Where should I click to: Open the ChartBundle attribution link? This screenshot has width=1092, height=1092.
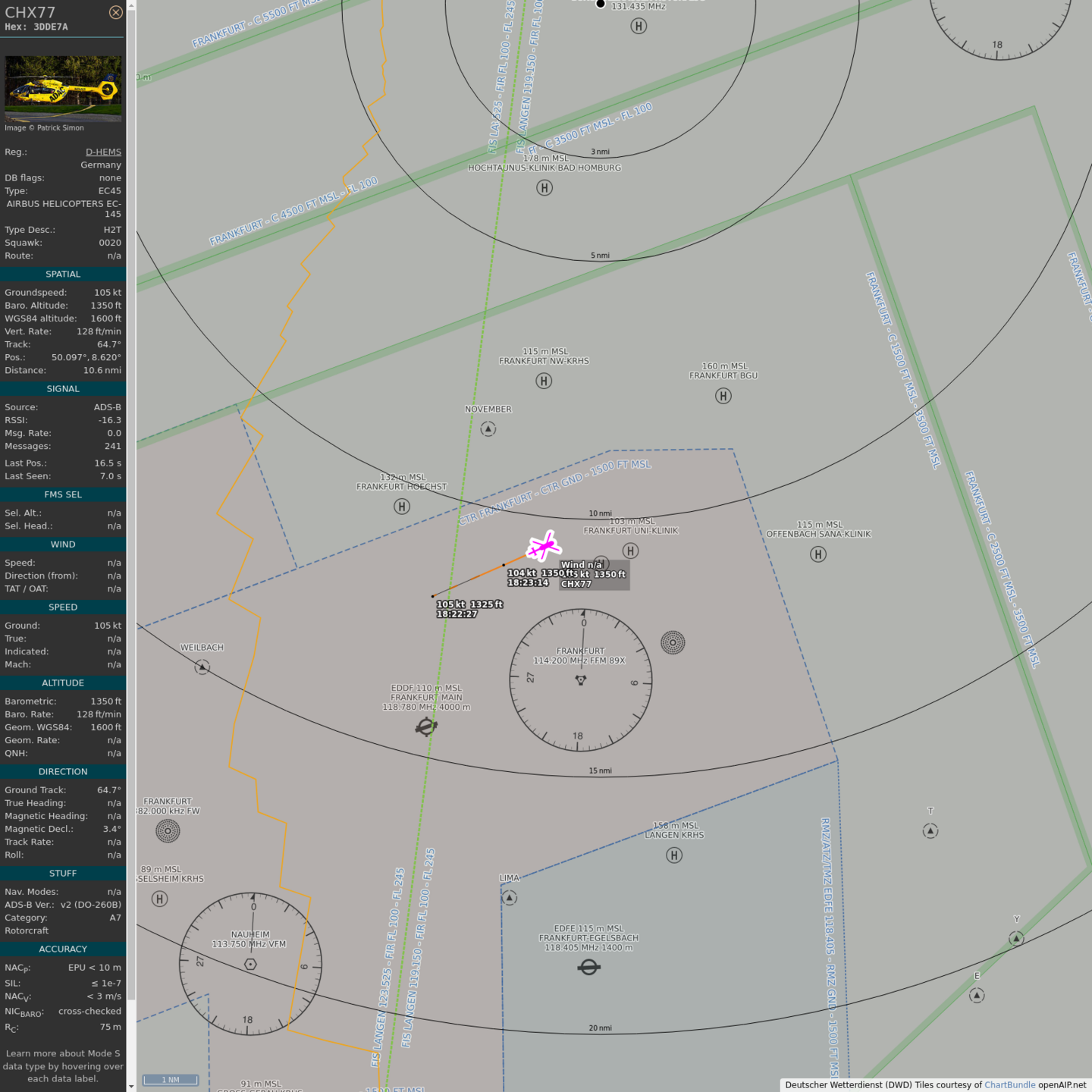coord(1009,1084)
